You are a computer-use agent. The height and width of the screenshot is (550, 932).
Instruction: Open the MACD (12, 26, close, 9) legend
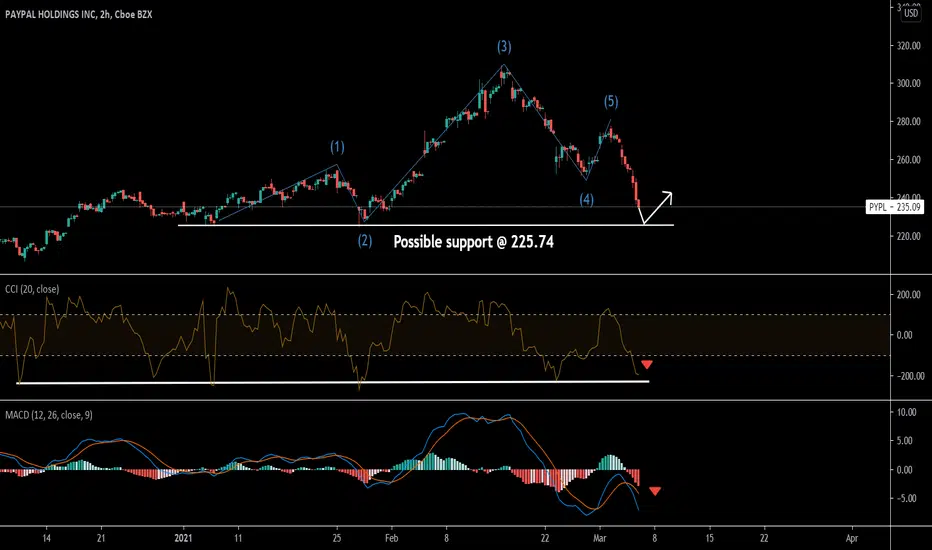click(x=49, y=415)
